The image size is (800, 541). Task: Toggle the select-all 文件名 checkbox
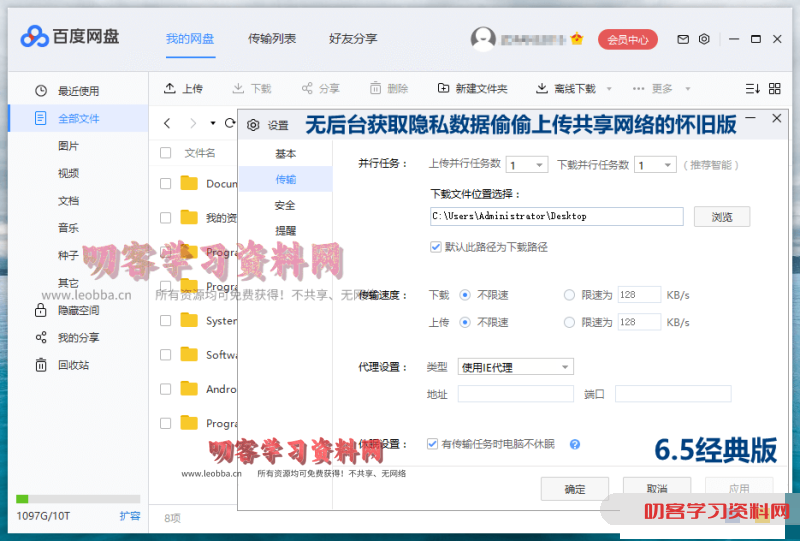(x=165, y=153)
